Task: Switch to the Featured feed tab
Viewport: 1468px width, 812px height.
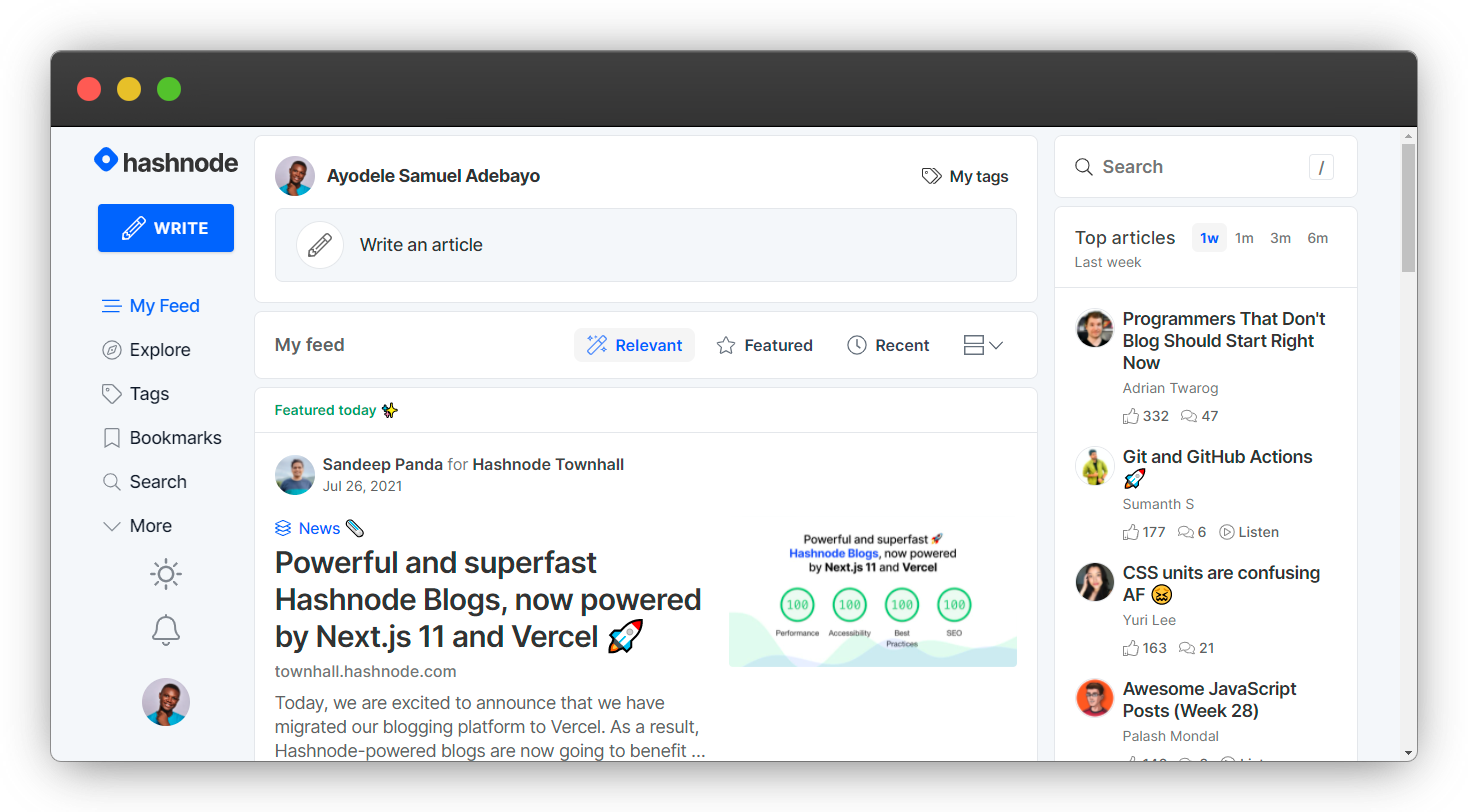Action: (x=765, y=345)
